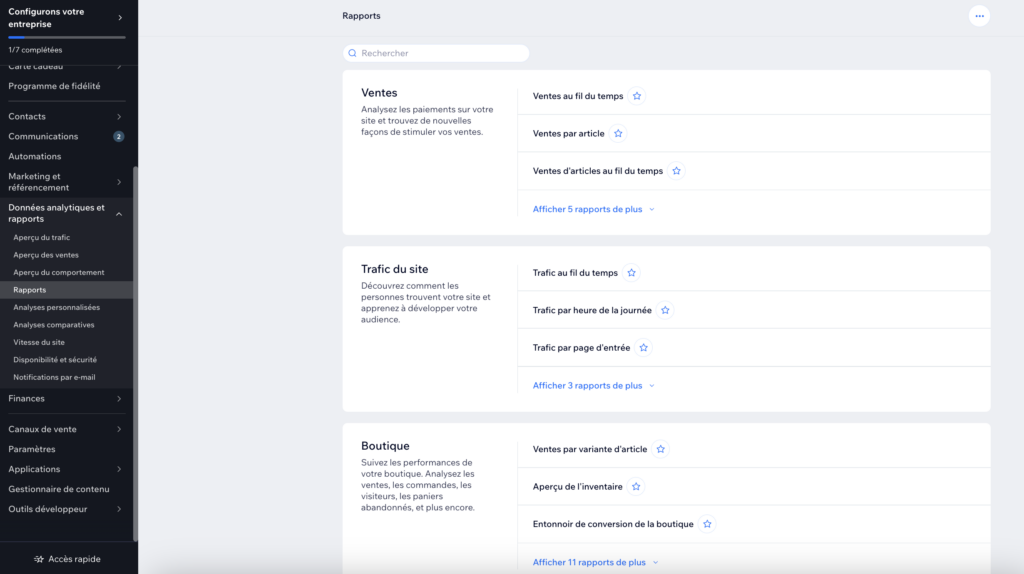Open the Trafic par heure de la journée report

pos(592,310)
